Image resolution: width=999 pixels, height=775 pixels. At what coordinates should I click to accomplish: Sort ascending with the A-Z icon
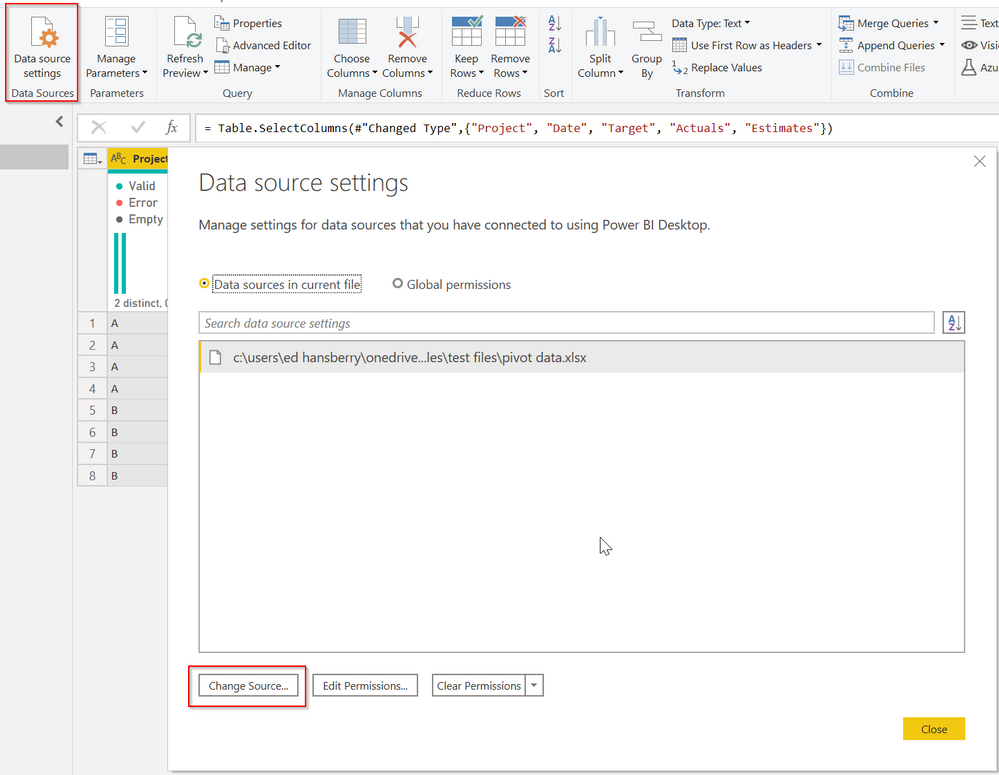click(554, 24)
